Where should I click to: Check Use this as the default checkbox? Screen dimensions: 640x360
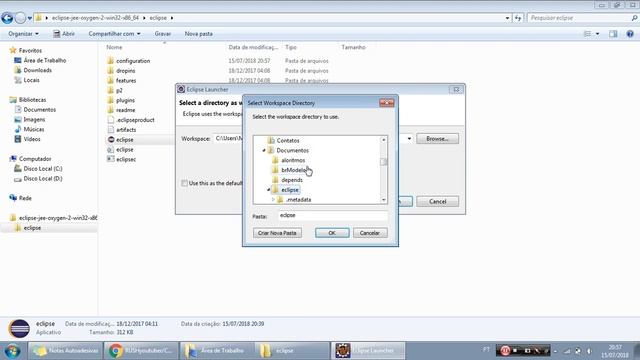[x=184, y=183]
